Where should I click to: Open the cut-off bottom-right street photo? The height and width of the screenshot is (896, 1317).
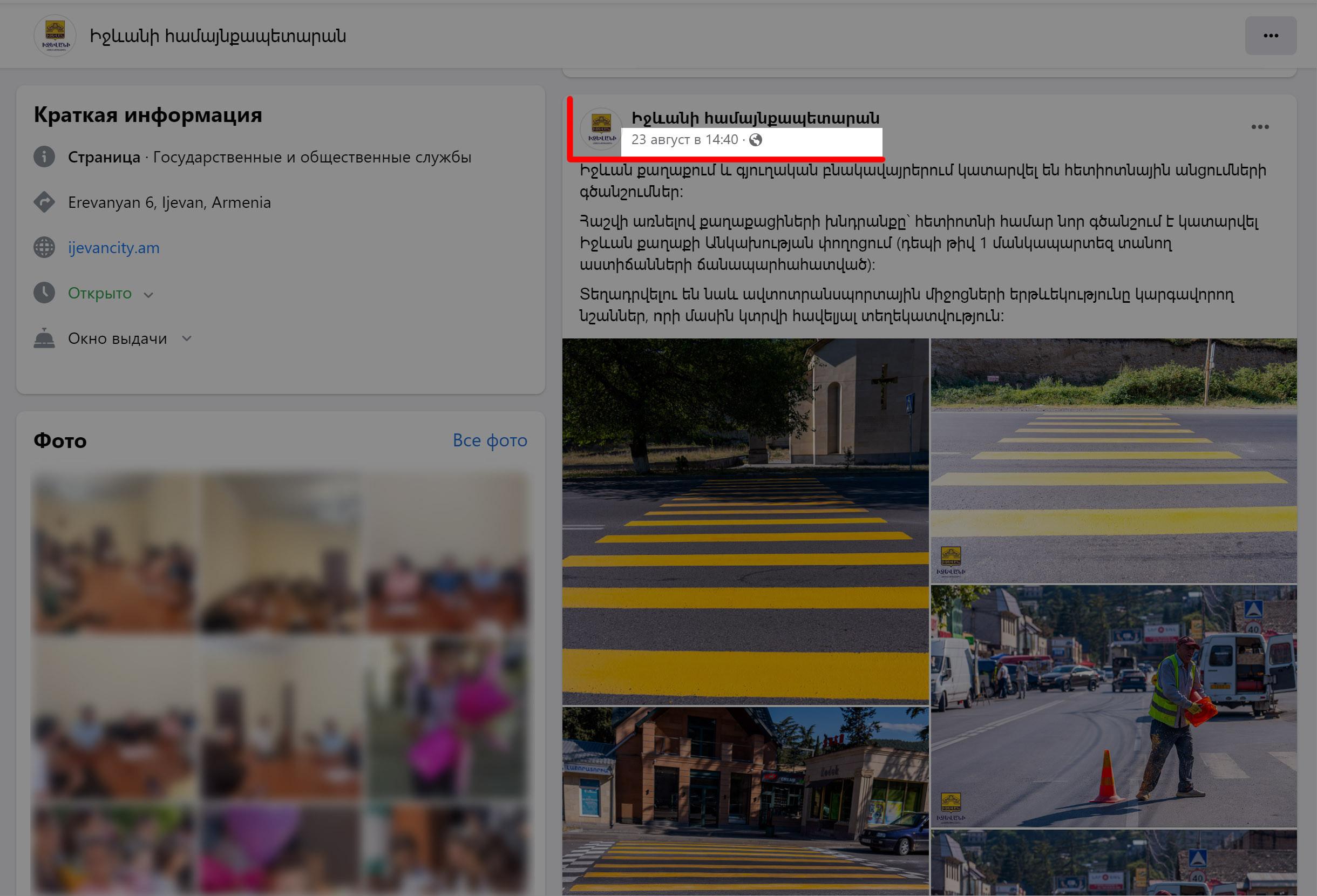coord(1114,863)
